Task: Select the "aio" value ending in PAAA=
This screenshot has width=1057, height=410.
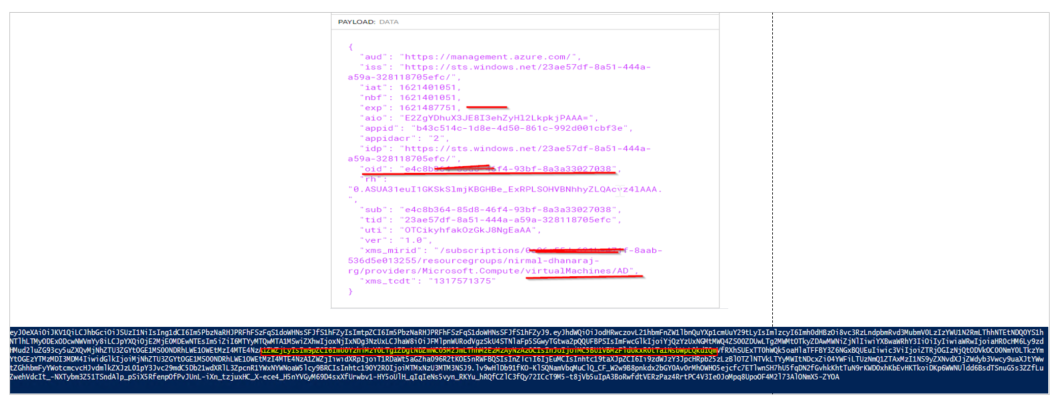Action: (x=498, y=118)
